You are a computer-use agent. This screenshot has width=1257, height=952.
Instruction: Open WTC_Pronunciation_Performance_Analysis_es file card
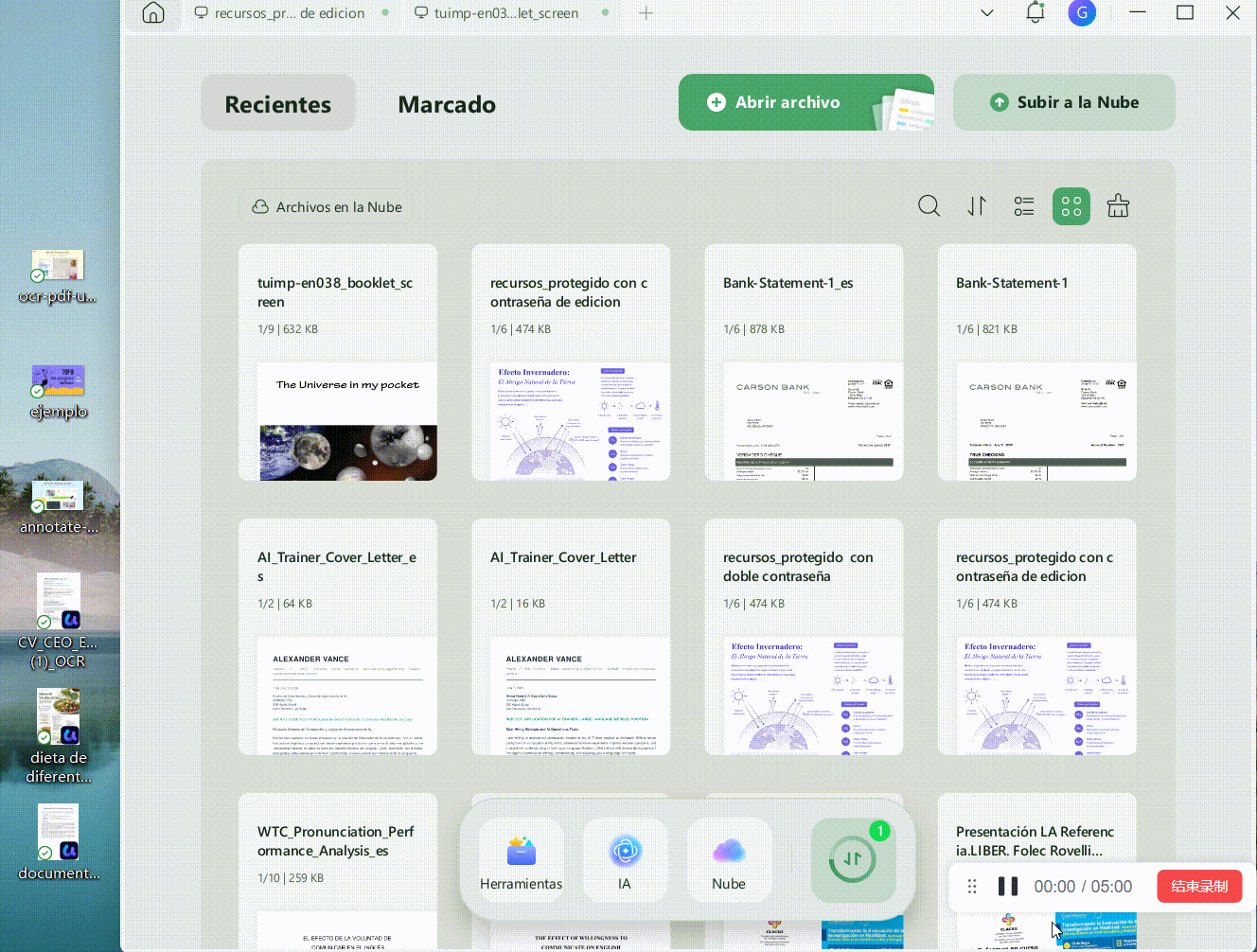[x=338, y=871]
